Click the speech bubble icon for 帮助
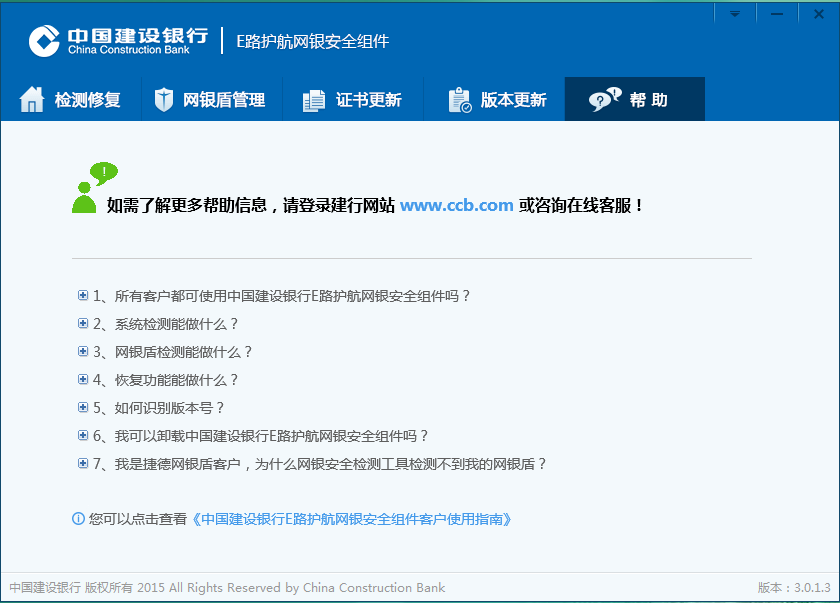 pyautogui.click(x=605, y=100)
